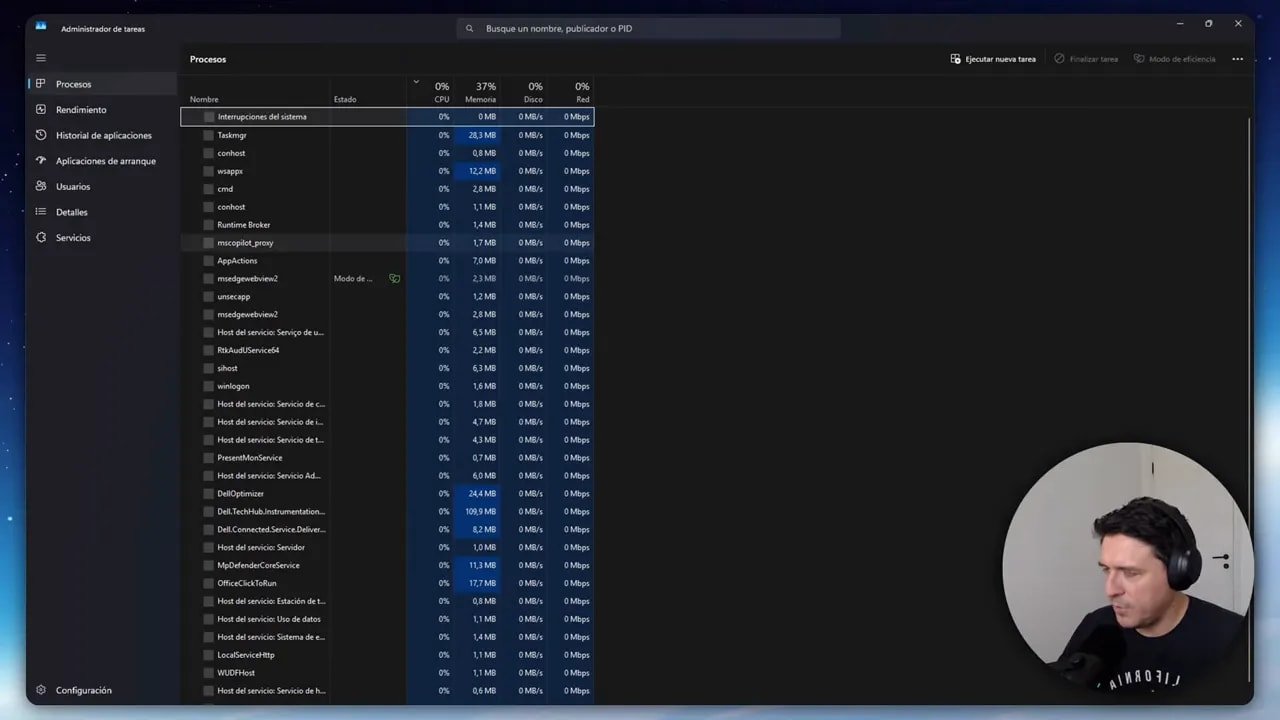Select Host del servicio: Sistema de e...
Screen dimensions: 1280x720
[x=387, y=637]
